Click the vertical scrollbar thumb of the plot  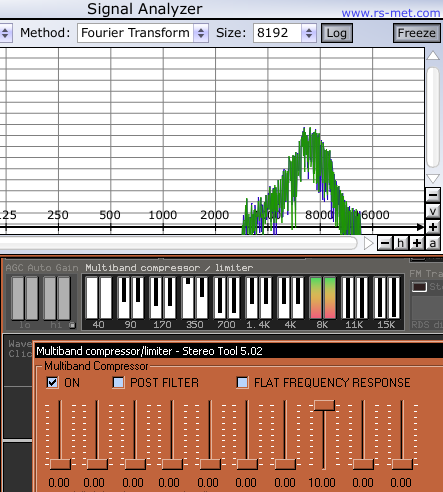[x=433, y=117]
